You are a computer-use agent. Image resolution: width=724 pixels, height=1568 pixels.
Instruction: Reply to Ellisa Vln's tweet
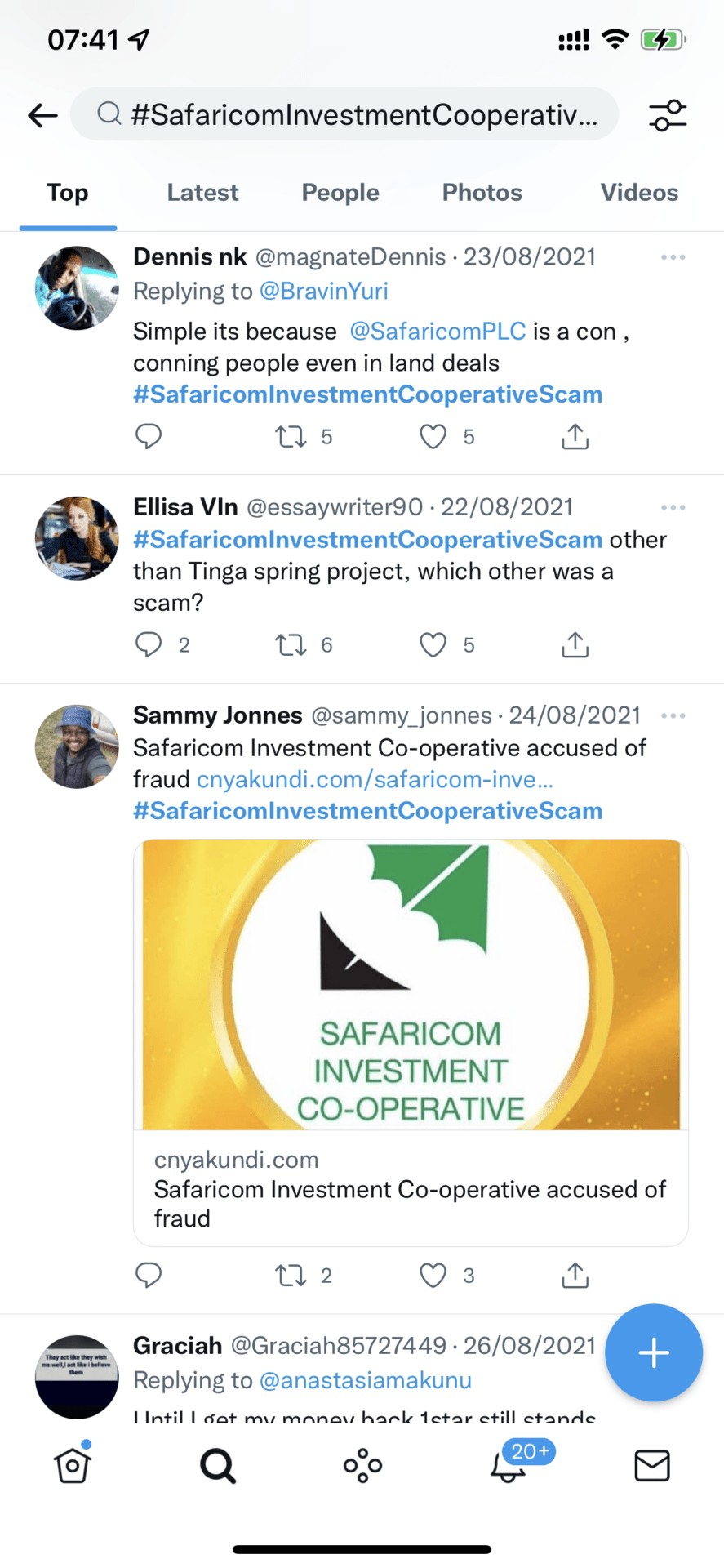(x=149, y=645)
